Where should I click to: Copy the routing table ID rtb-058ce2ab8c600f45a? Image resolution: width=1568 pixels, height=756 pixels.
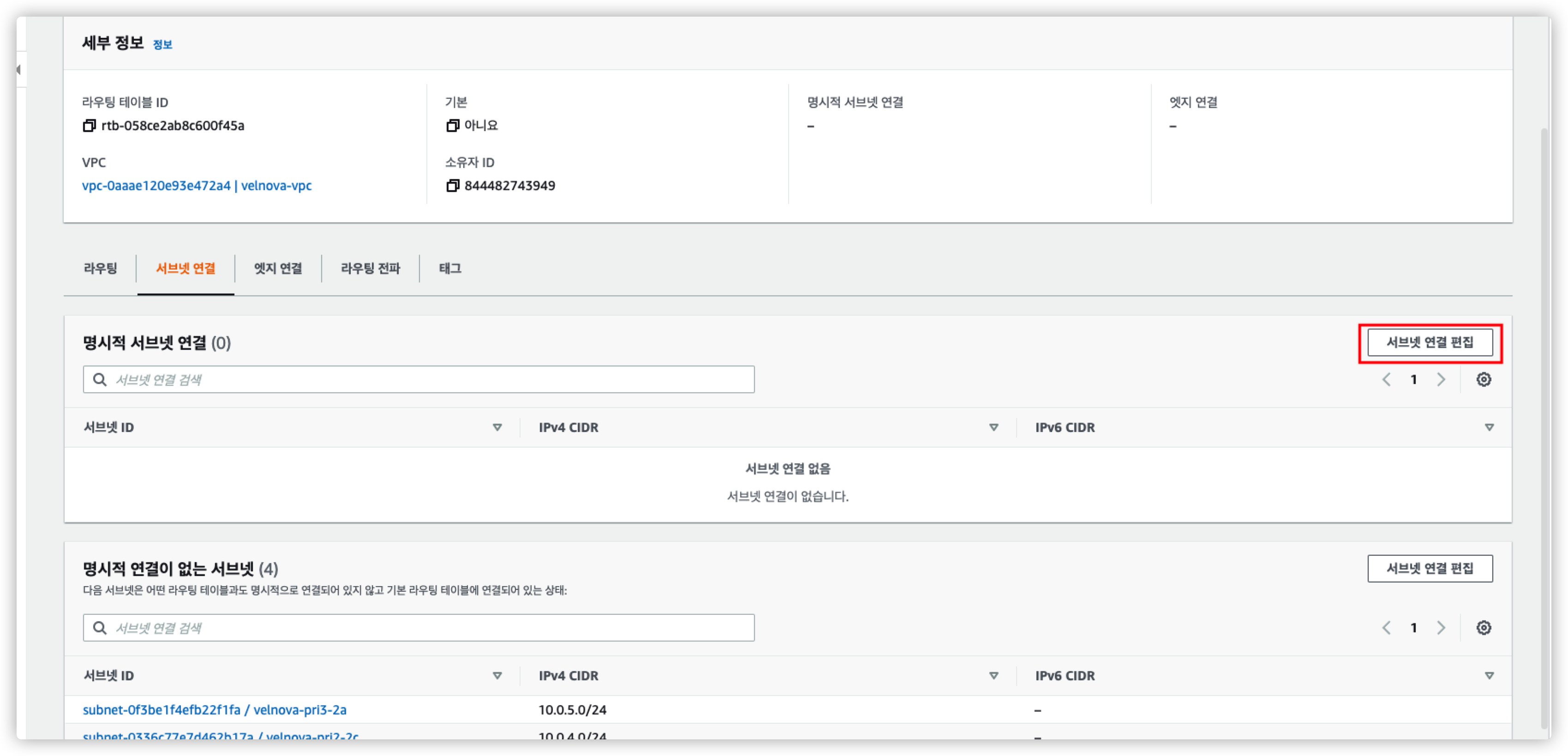coord(89,126)
